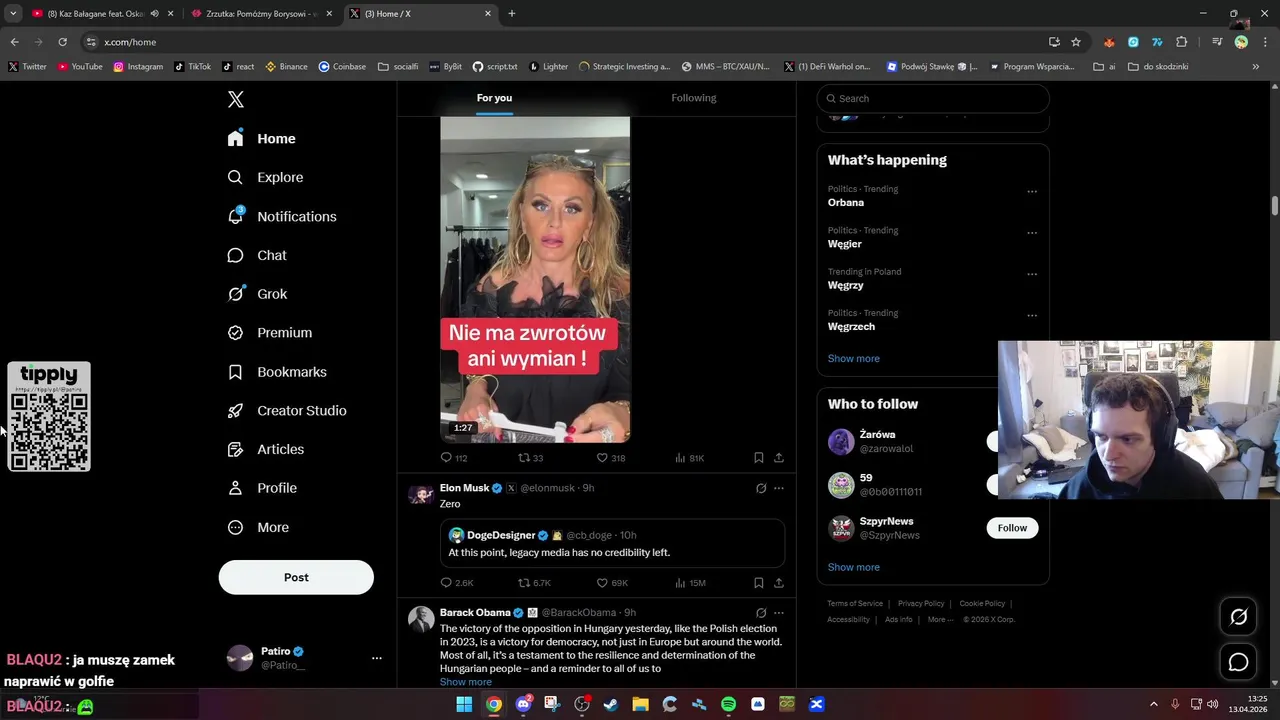This screenshot has width=1280, height=720.
Task: Open Terms of Service link
Action: coord(855,604)
